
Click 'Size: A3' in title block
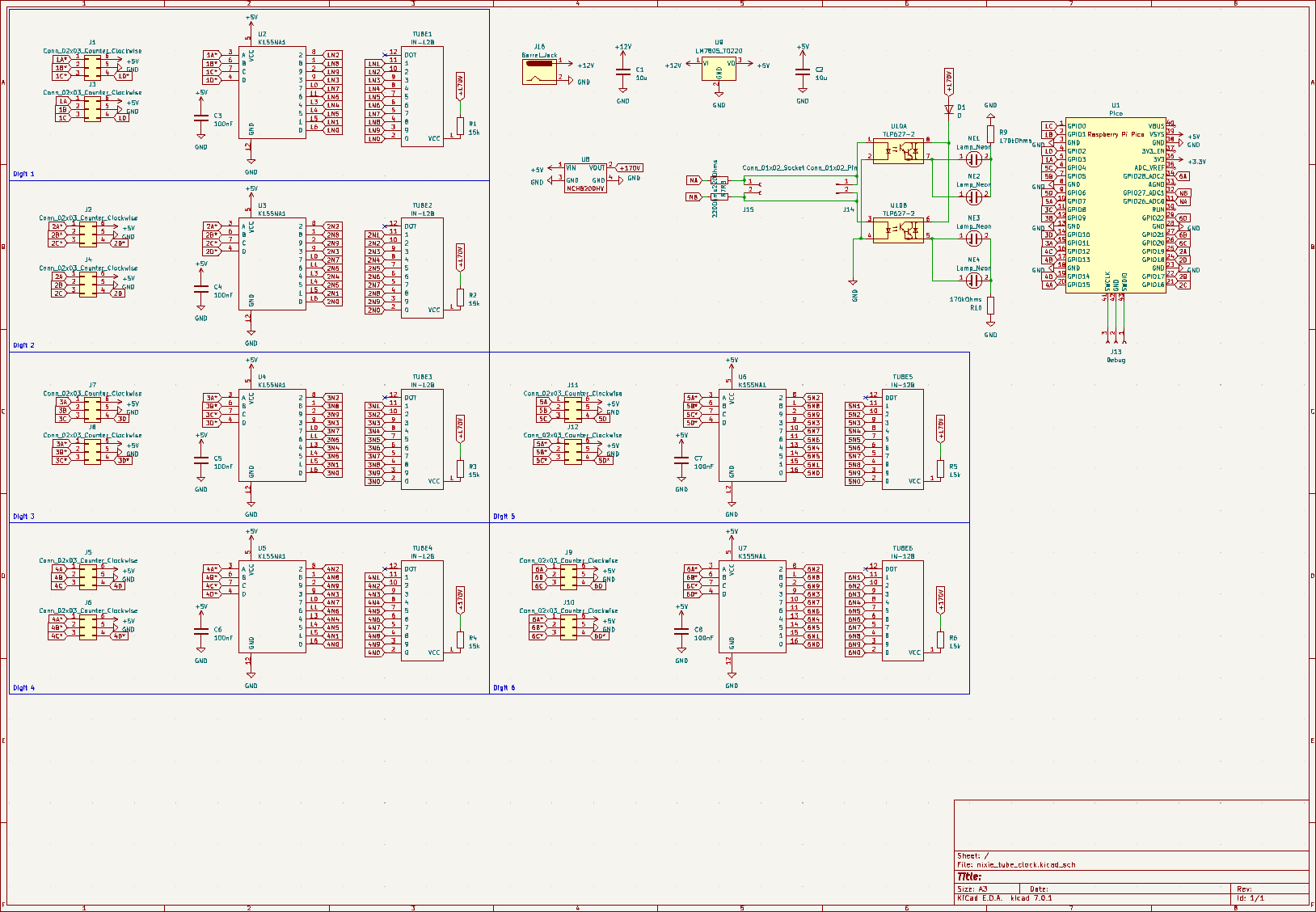[972, 889]
